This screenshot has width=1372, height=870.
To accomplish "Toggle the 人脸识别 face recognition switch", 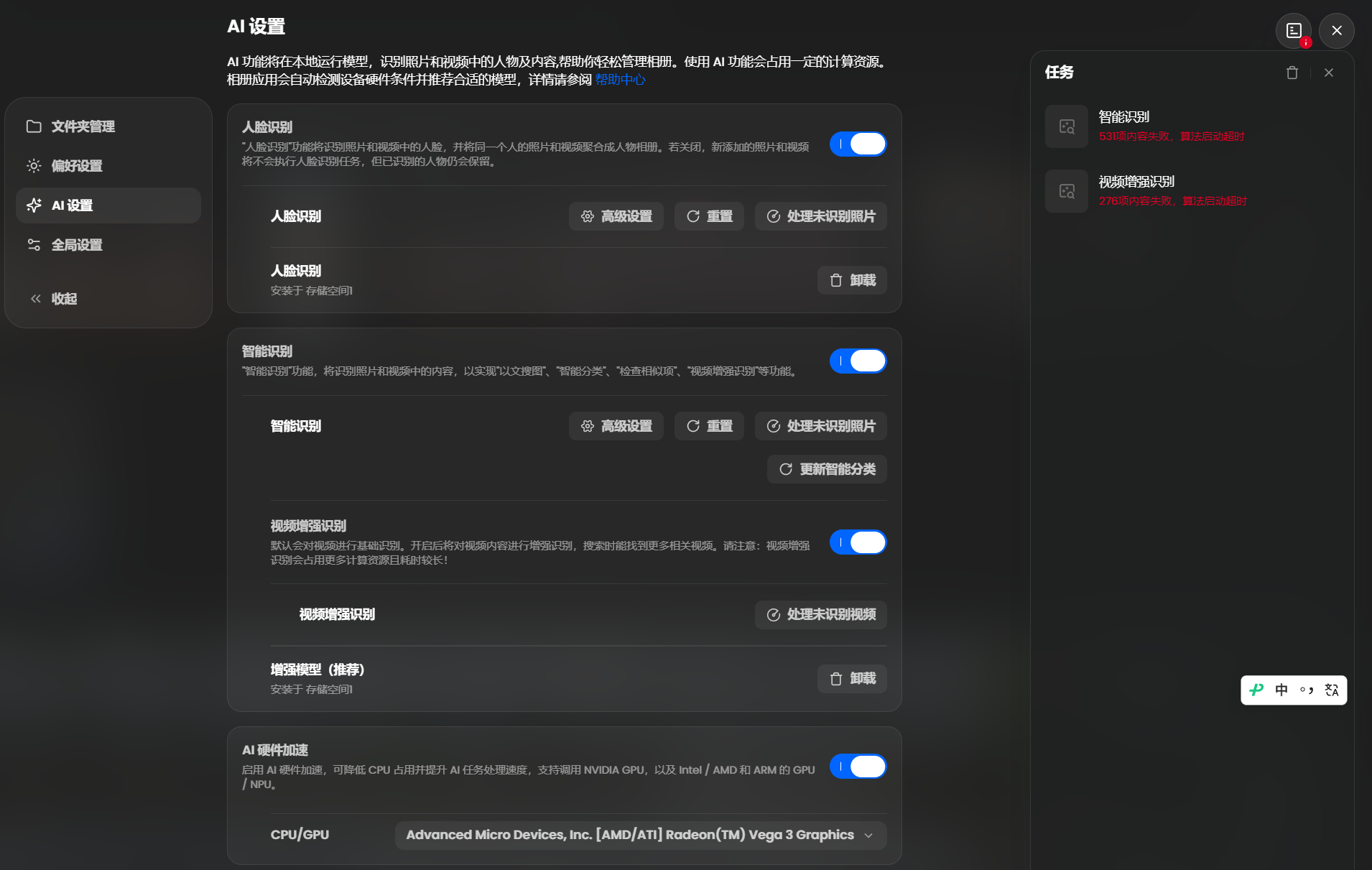I will [x=858, y=144].
